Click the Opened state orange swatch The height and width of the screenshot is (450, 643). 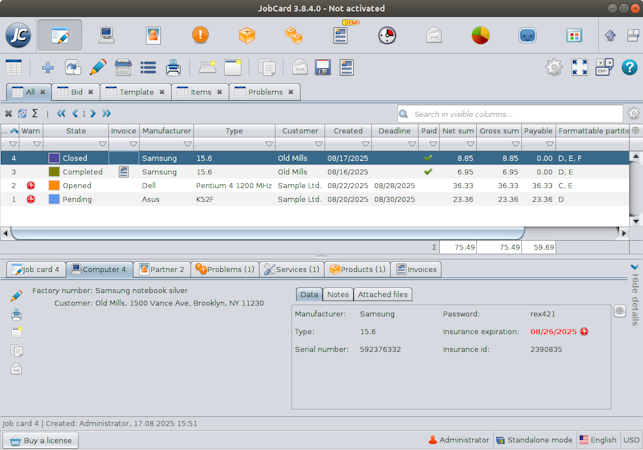[x=54, y=185]
